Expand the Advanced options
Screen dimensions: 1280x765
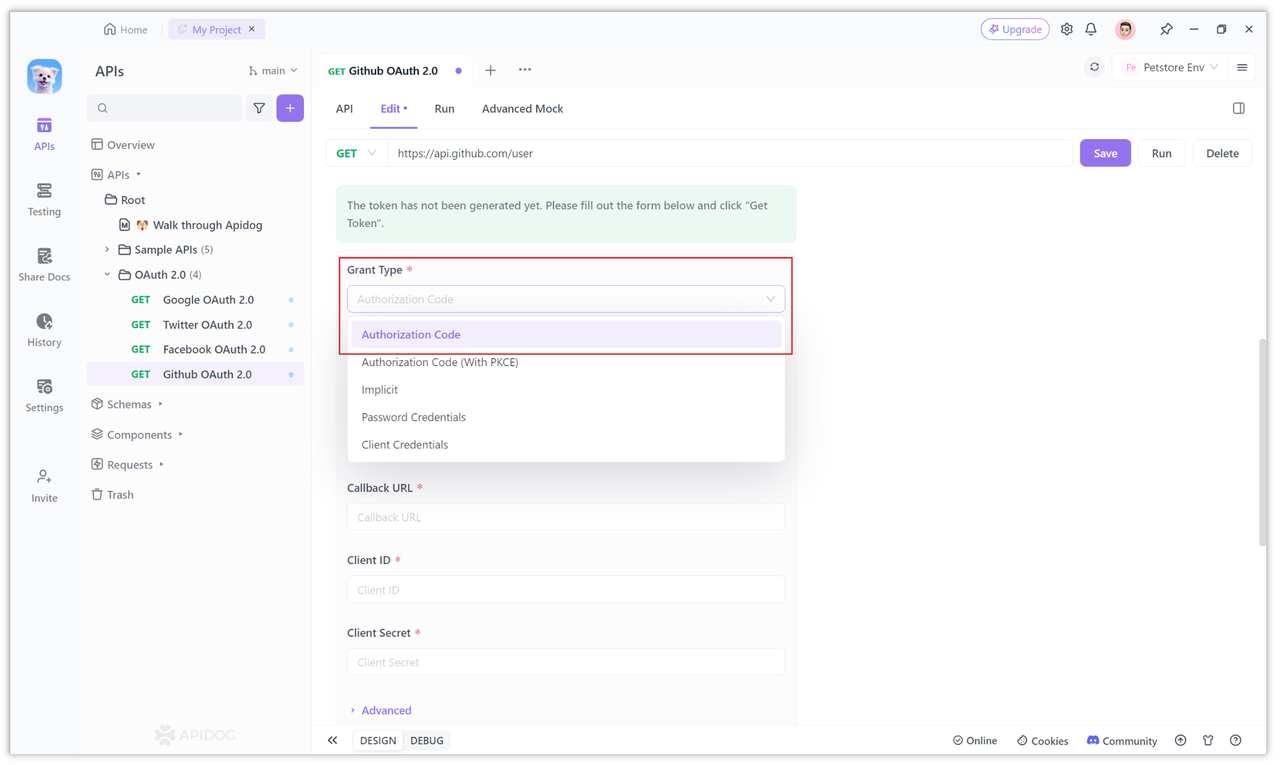tap(380, 710)
